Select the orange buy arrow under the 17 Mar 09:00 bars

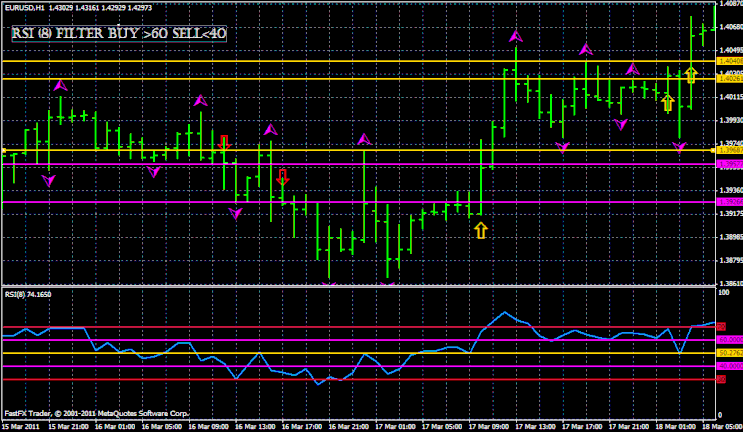tap(481, 231)
